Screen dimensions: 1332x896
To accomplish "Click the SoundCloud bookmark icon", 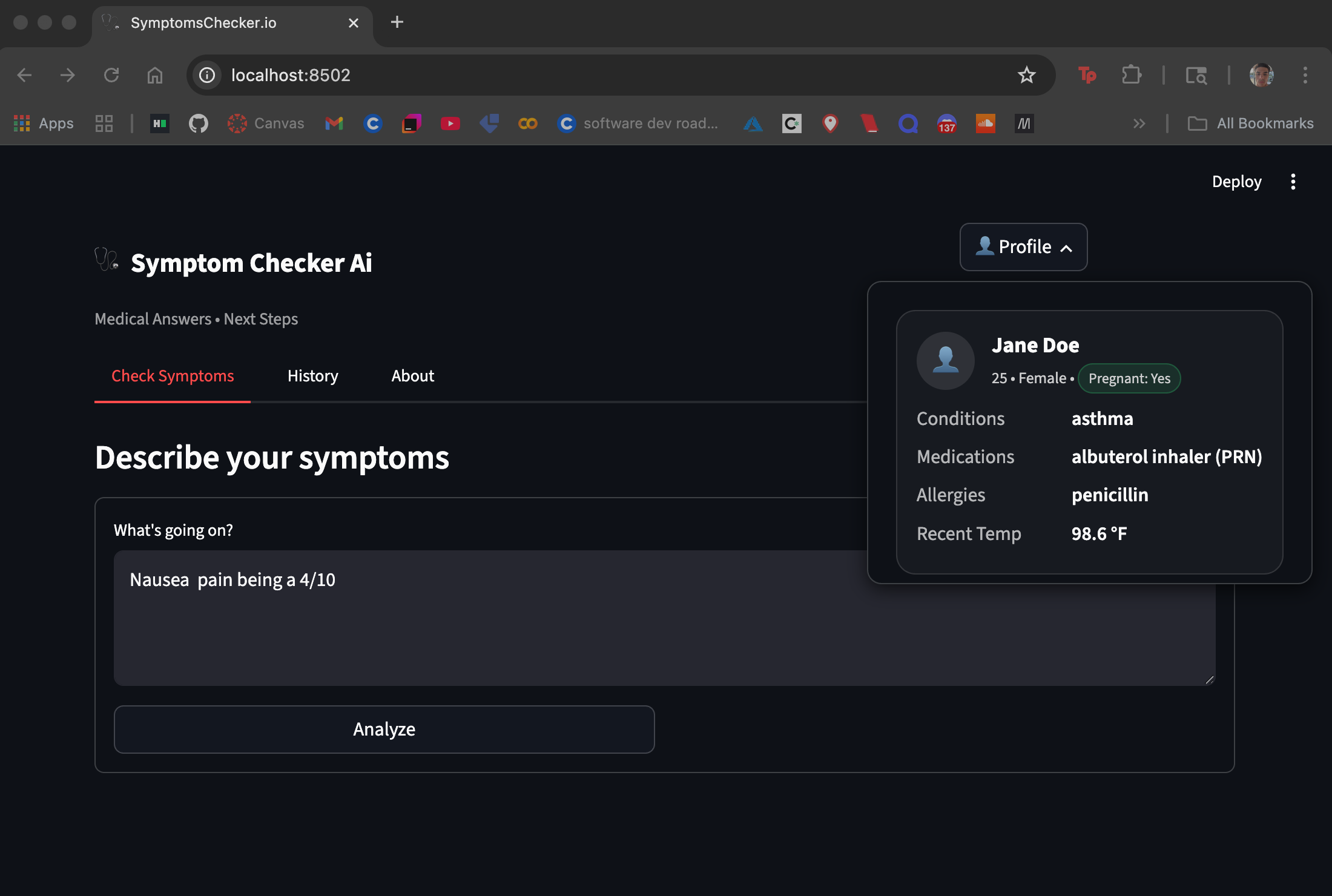I will point(985,124).
